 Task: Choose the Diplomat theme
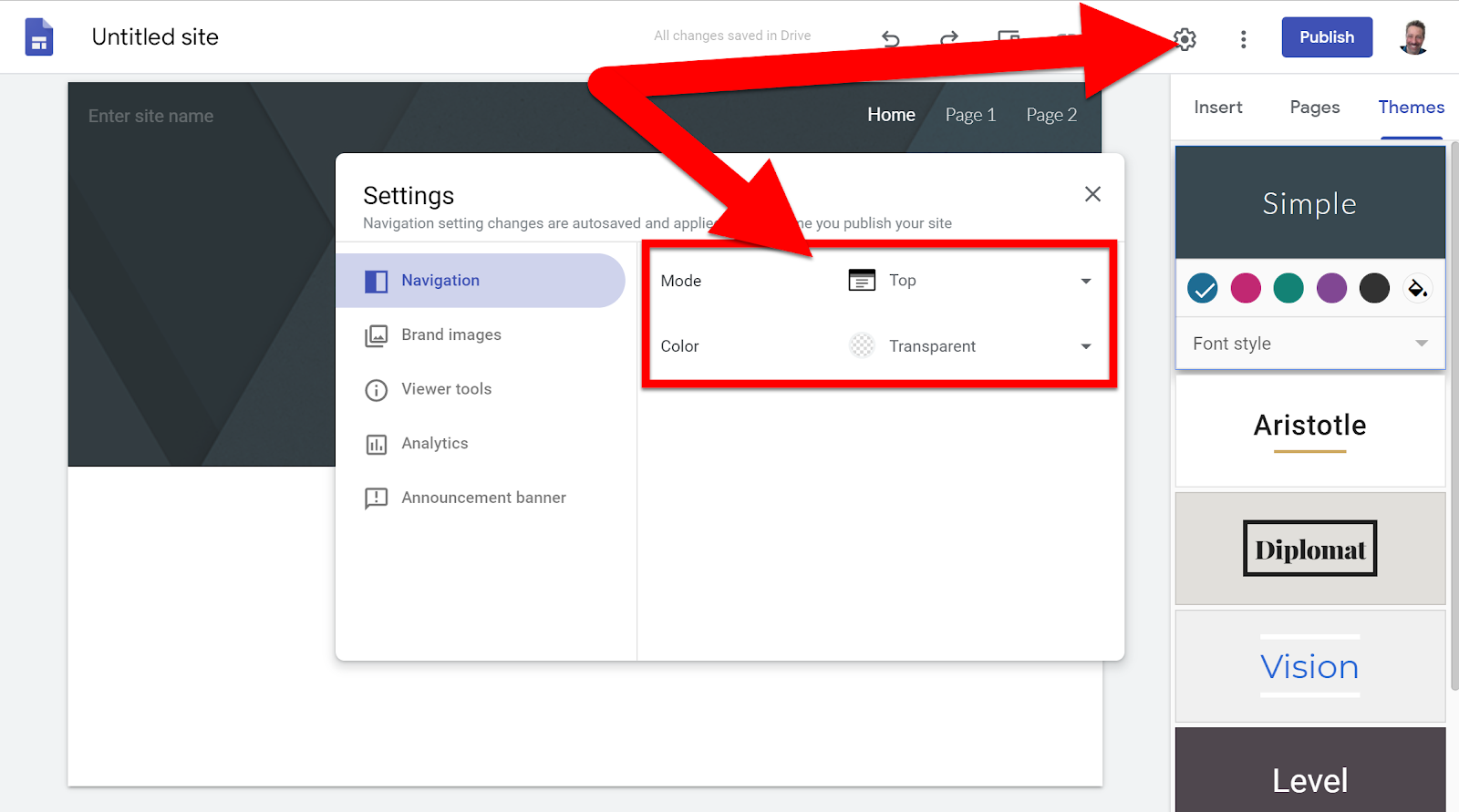tap(1310, 549)
